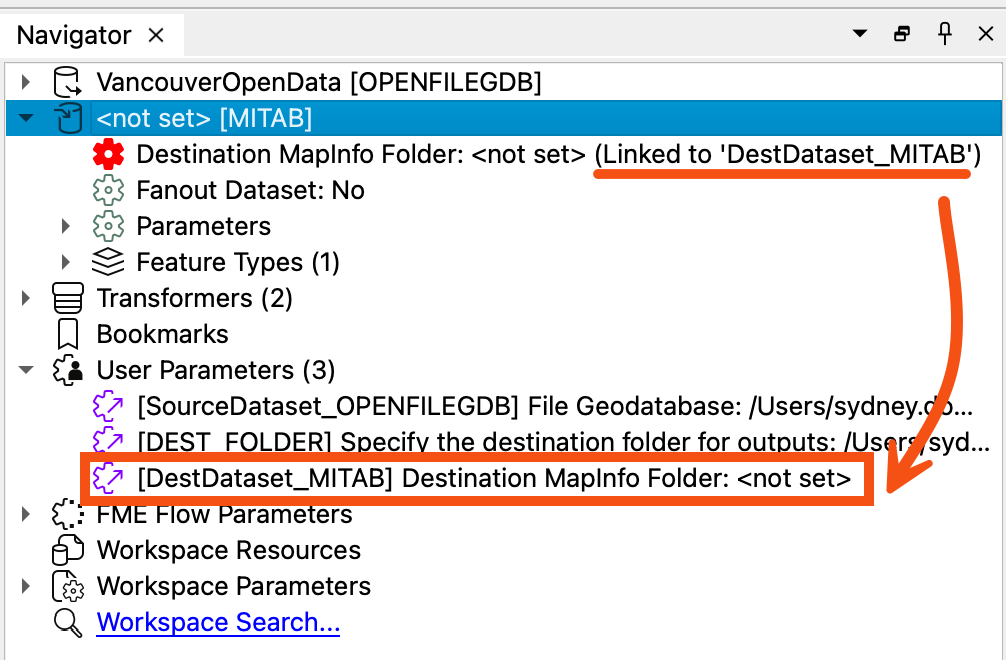Click the Workspace Resources icon
Screen dimensions: 1006x660
(x=67, y=550)
